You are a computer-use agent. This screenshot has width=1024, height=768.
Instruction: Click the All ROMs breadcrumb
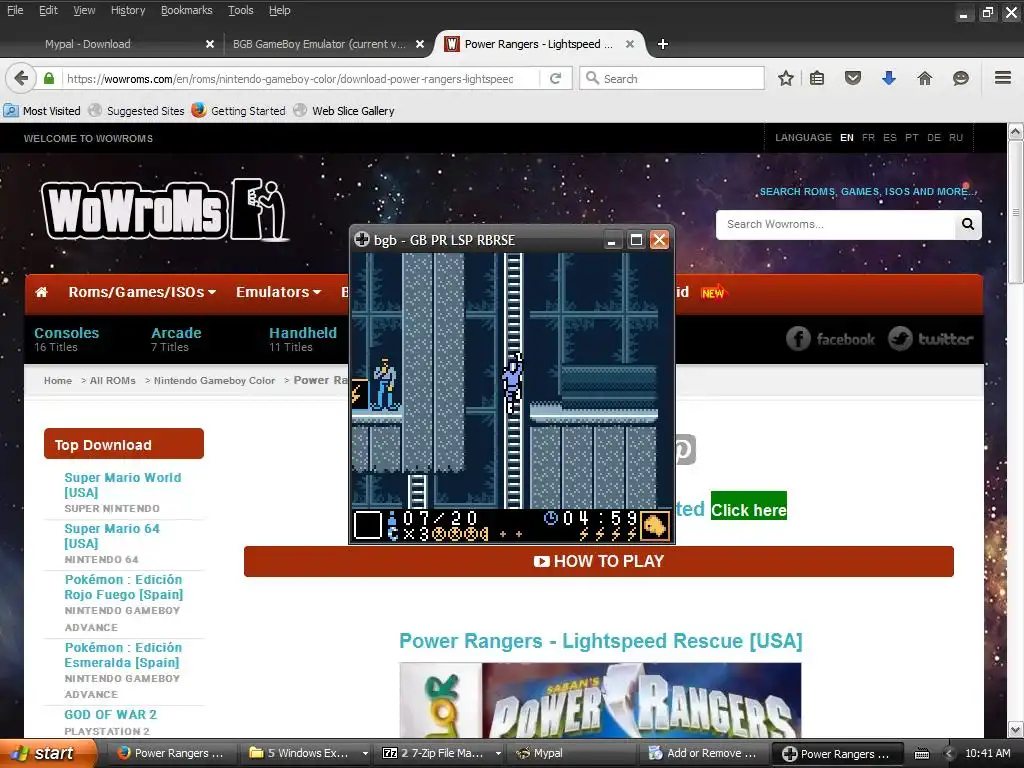pyautogui.click(x=112, y=380)
